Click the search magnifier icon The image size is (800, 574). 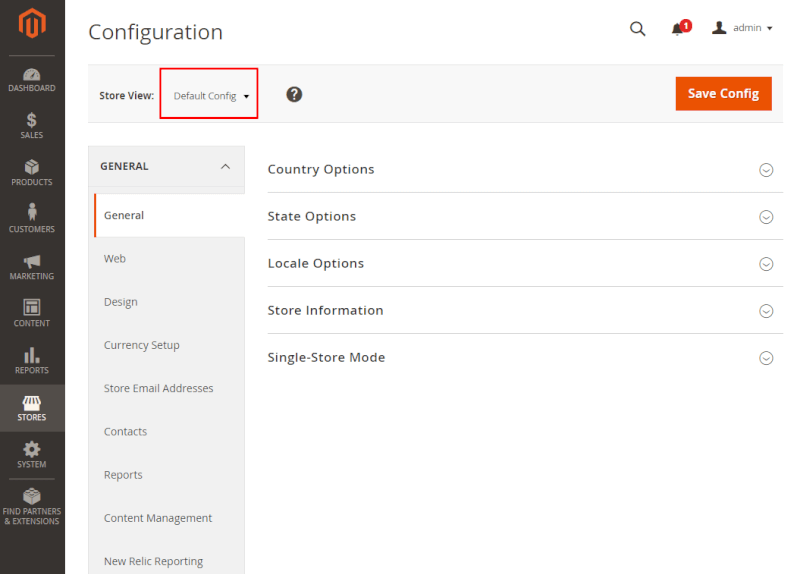[x=637, y=29]
